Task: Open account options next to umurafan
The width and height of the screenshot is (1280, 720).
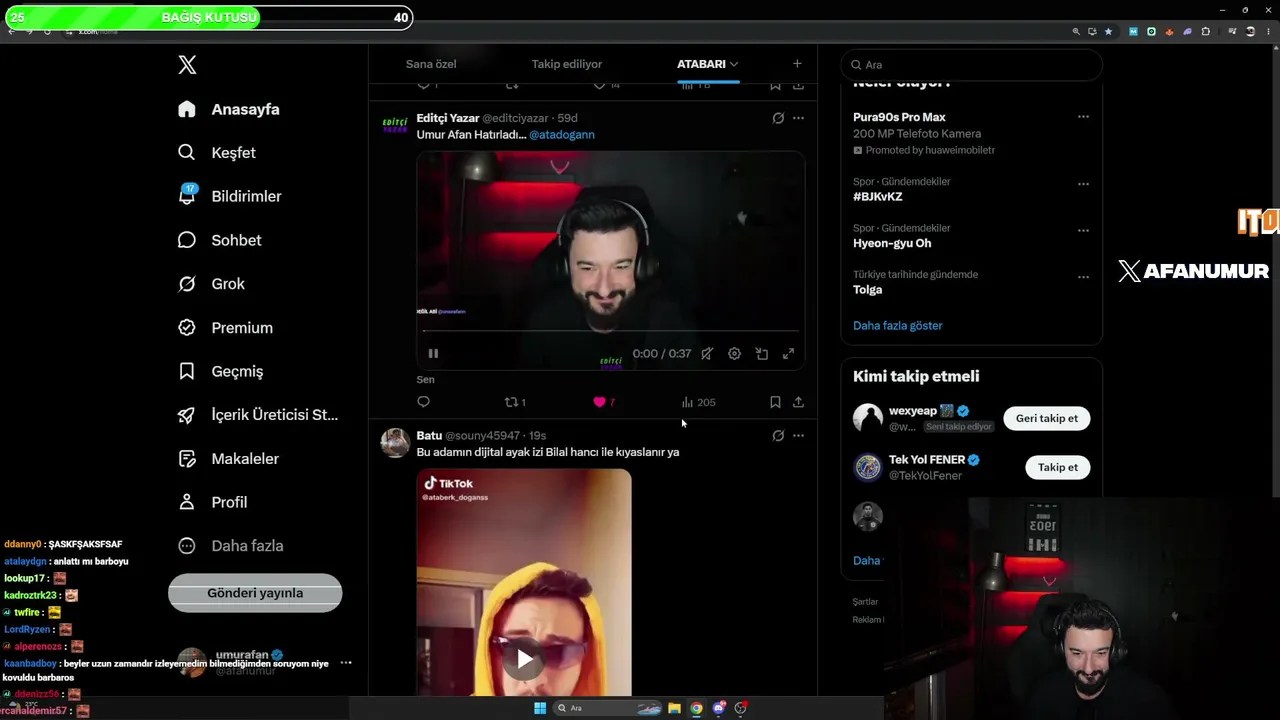Action: (x=346, y=663)
